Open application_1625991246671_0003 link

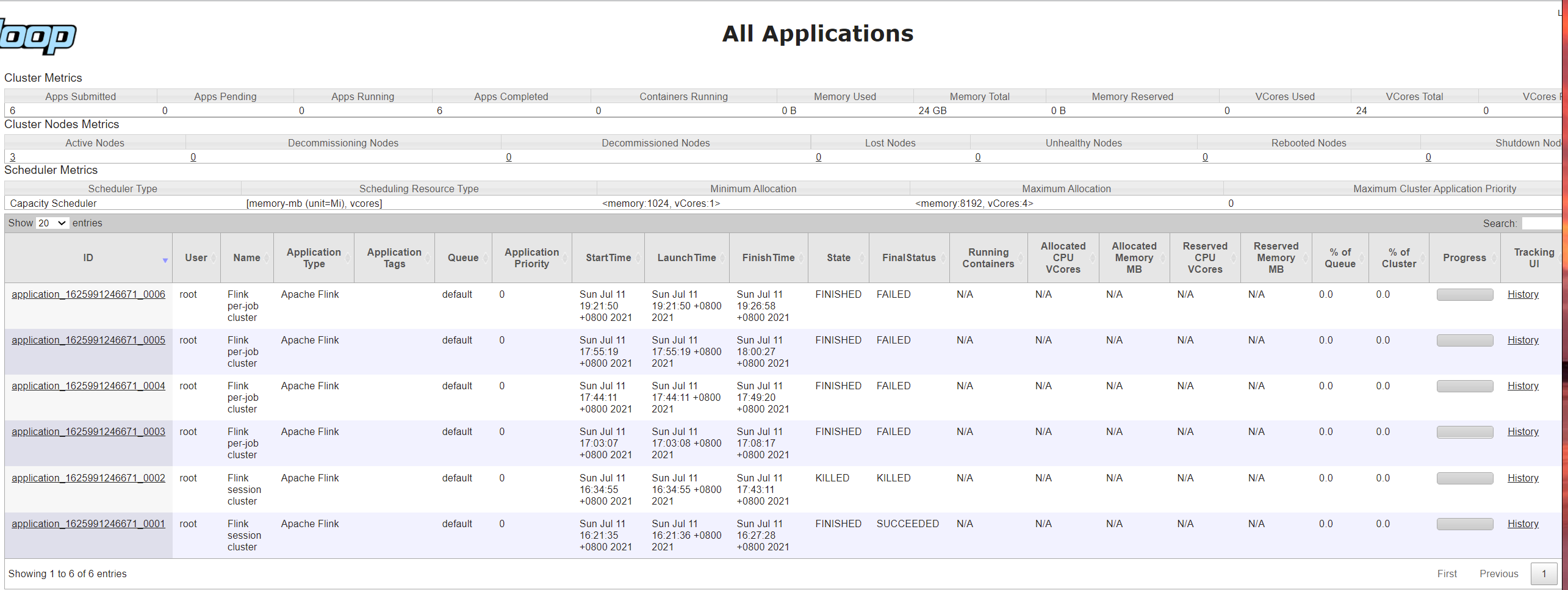pyautogui.click(x=88, y=432)
